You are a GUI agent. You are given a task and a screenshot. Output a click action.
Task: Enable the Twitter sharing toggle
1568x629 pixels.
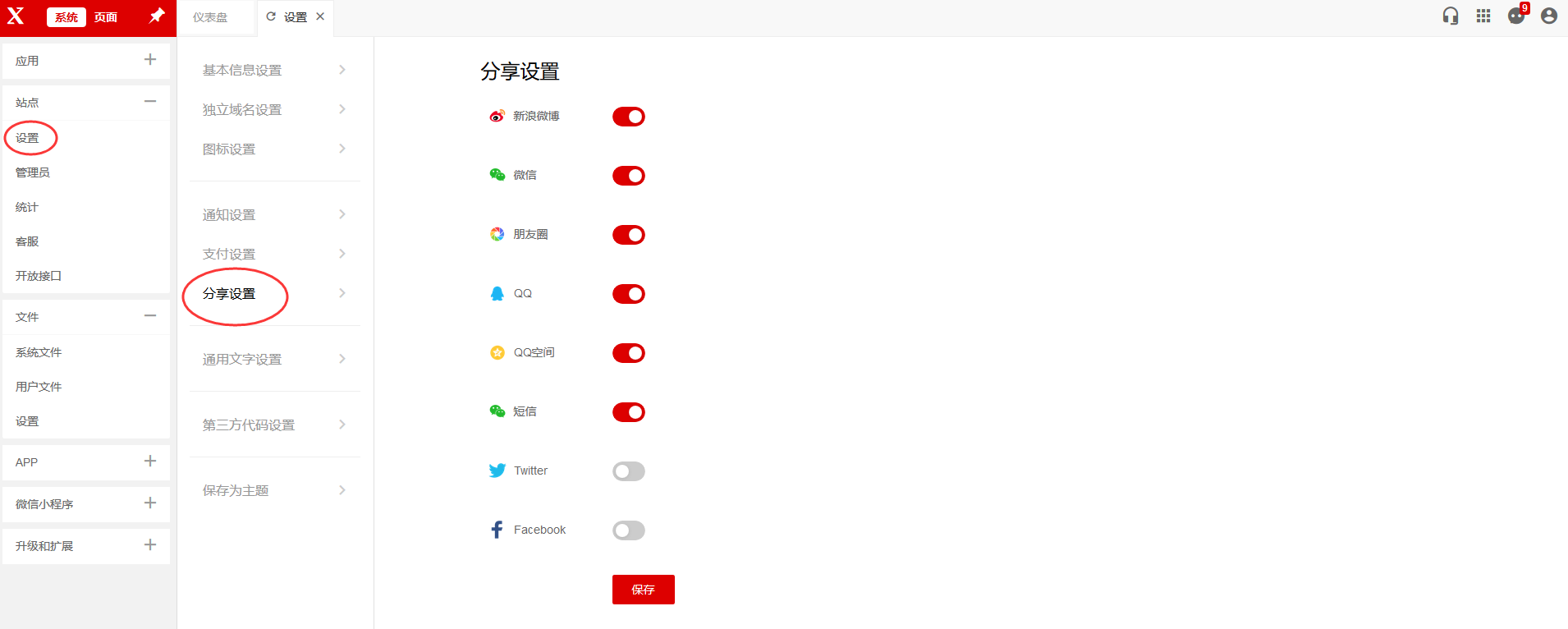(x=629, y=471)
